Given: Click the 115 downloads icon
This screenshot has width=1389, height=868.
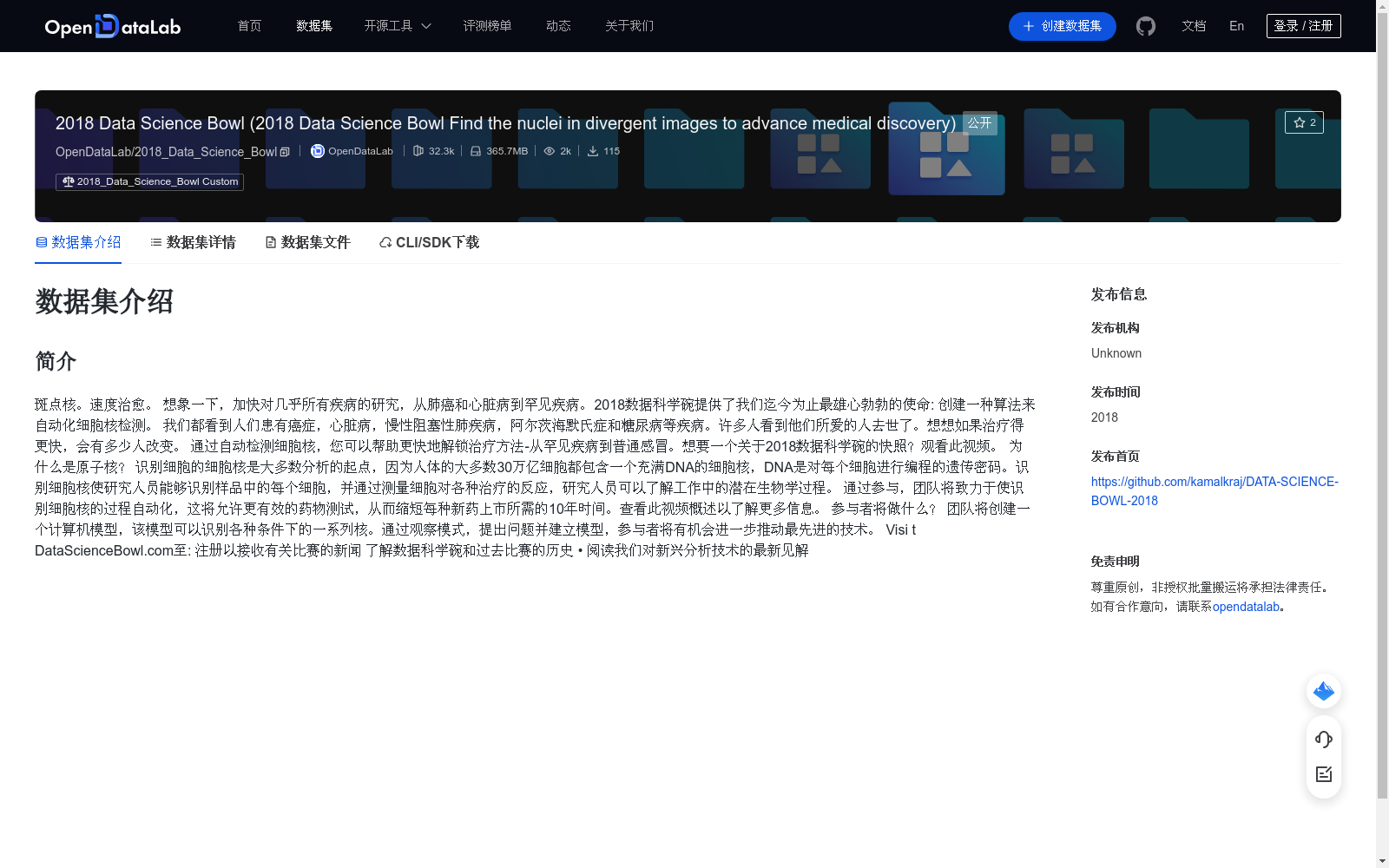Looking at the screenshot, I should click(593, 151).
